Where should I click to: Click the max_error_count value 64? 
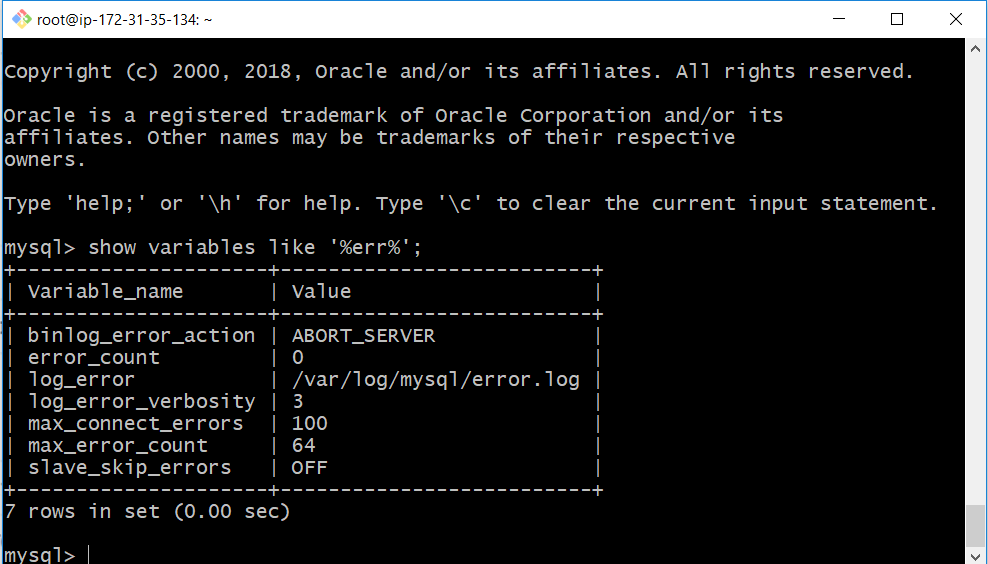304,446
